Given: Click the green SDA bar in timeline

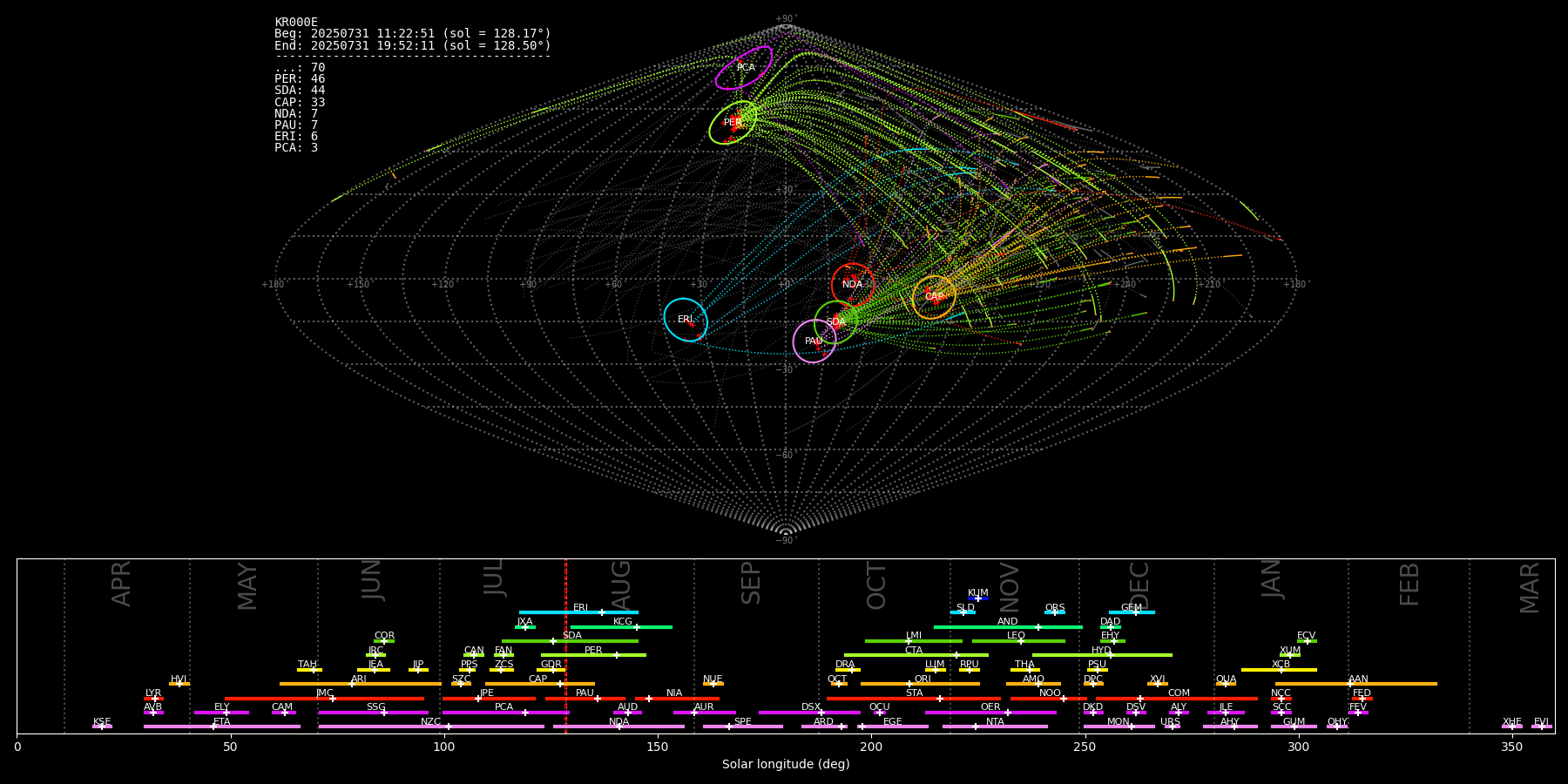Looking at the screenshot, I should [570, 640].
